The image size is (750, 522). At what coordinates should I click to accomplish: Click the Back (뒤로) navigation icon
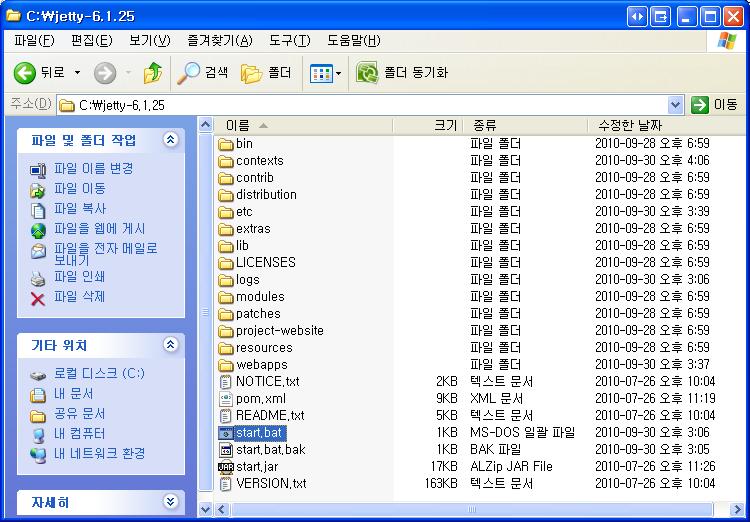25,73
